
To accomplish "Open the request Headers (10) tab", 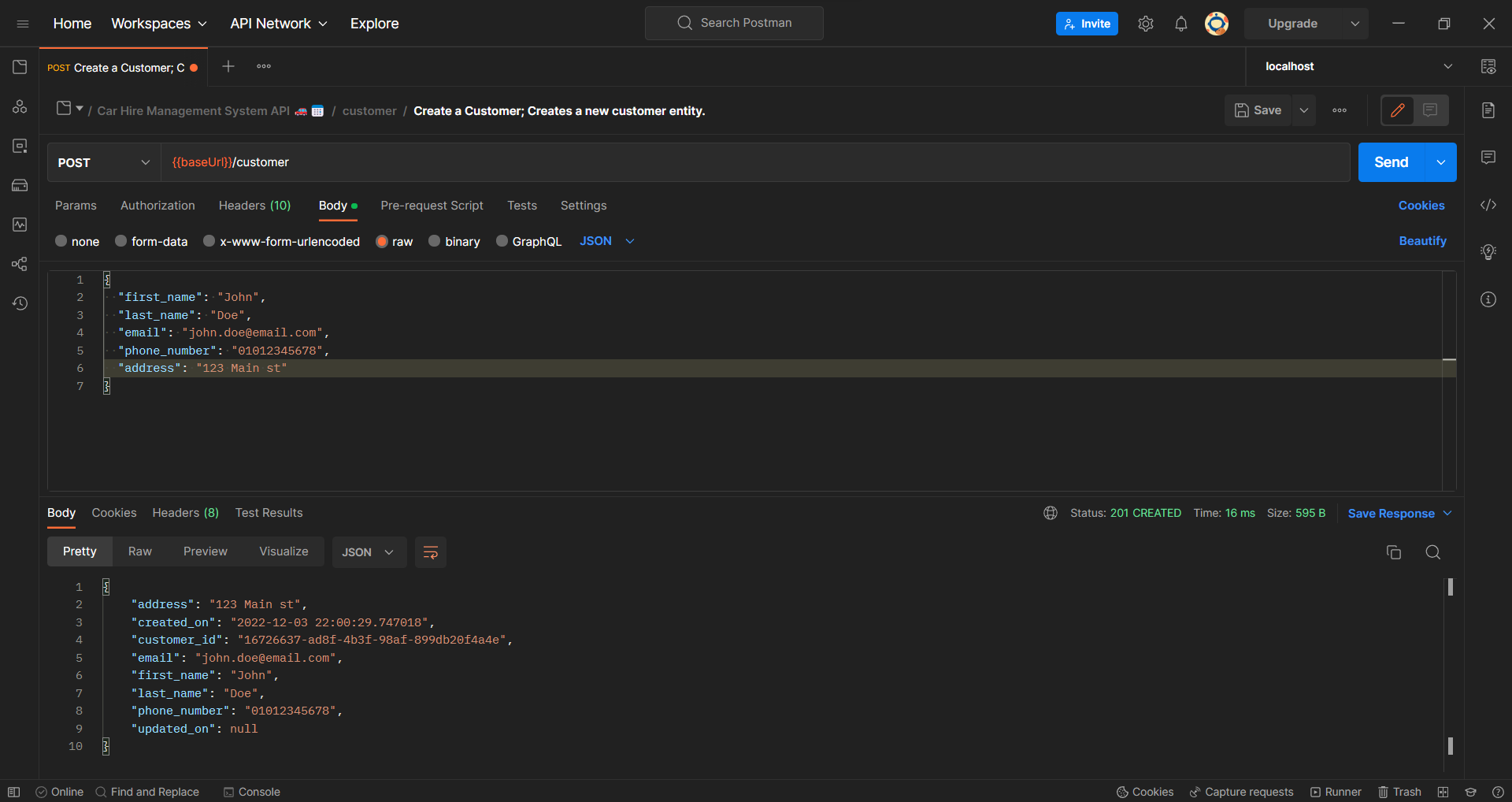I will 254,206.
